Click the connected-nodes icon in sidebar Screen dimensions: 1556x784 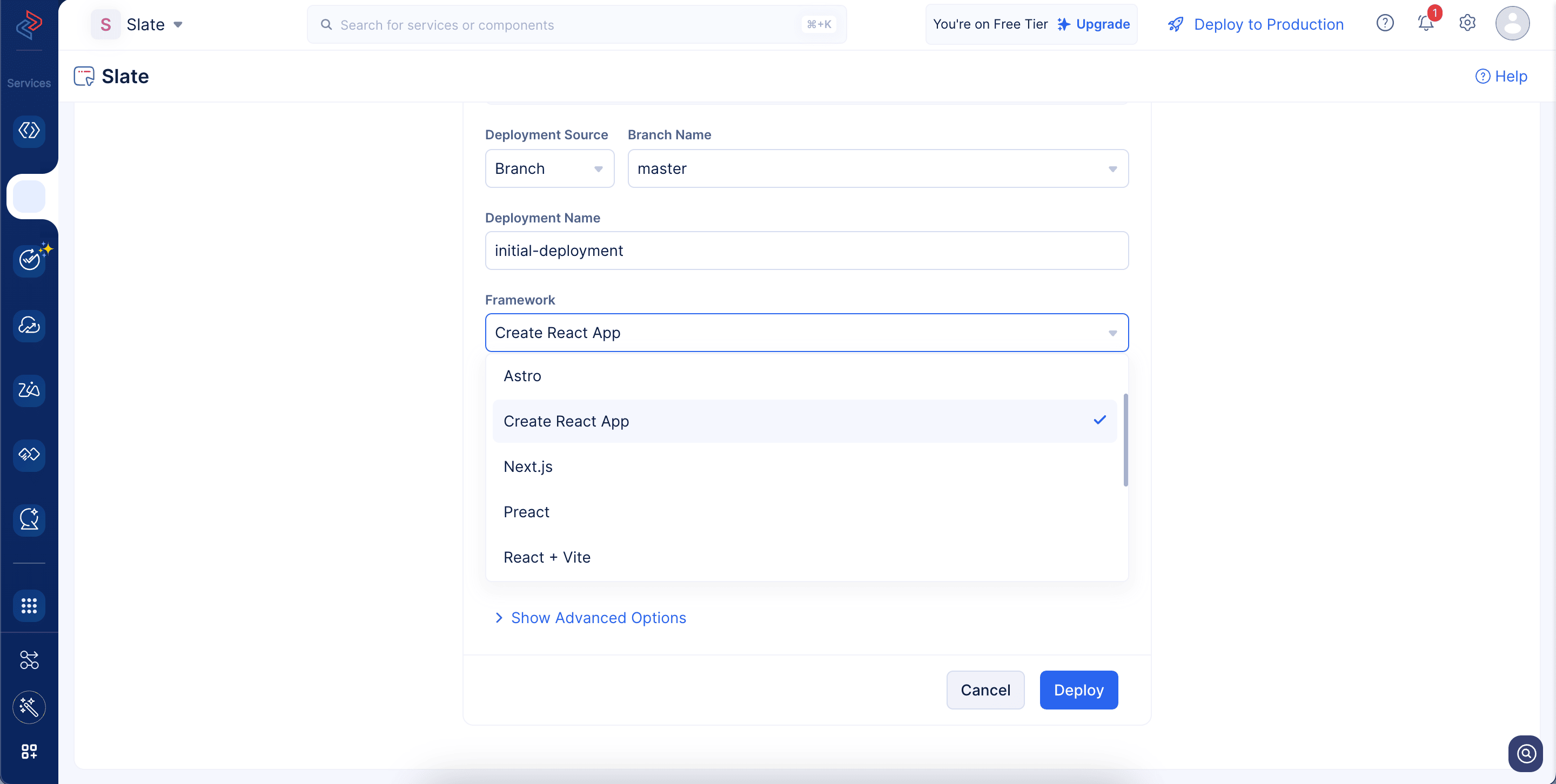[x=29, y=660]
